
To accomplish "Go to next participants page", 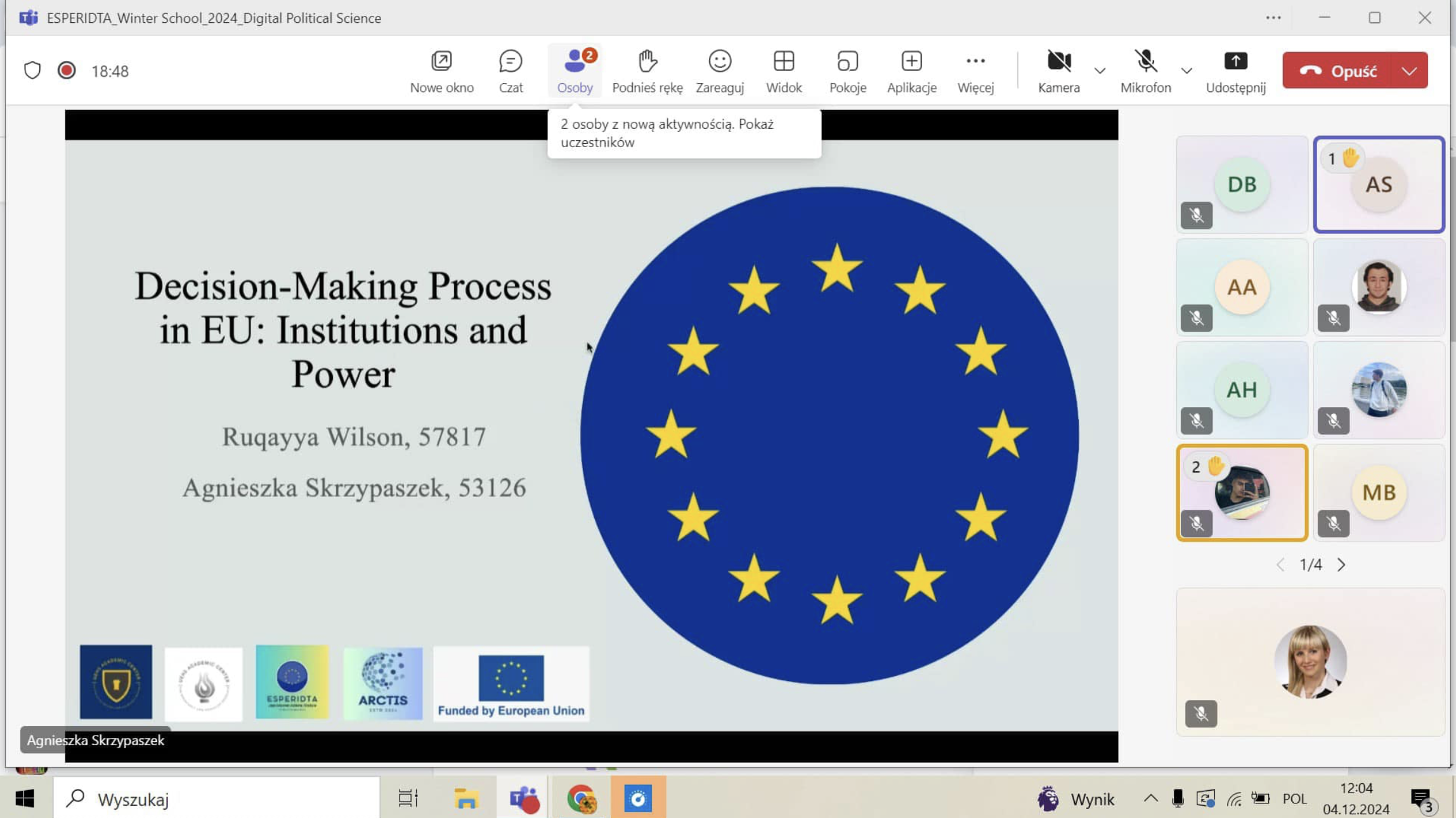I will (1341, 564).
